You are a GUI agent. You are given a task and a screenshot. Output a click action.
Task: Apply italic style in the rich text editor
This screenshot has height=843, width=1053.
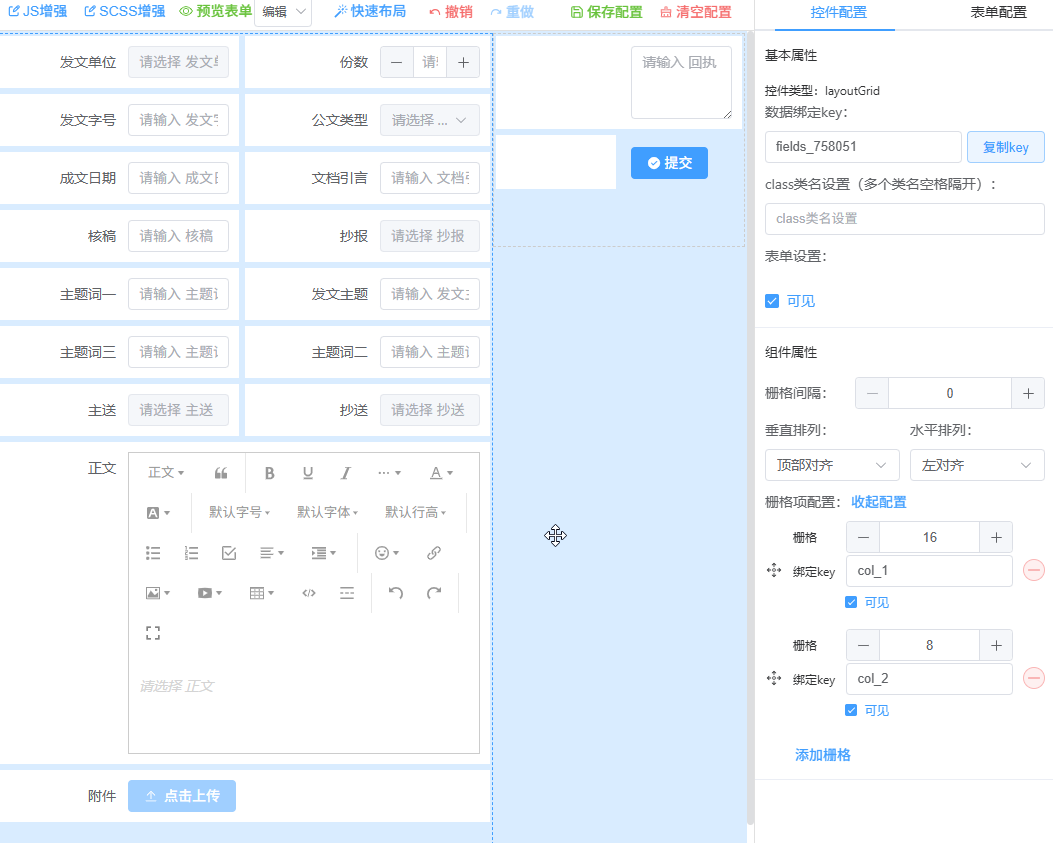click(346, 473)
